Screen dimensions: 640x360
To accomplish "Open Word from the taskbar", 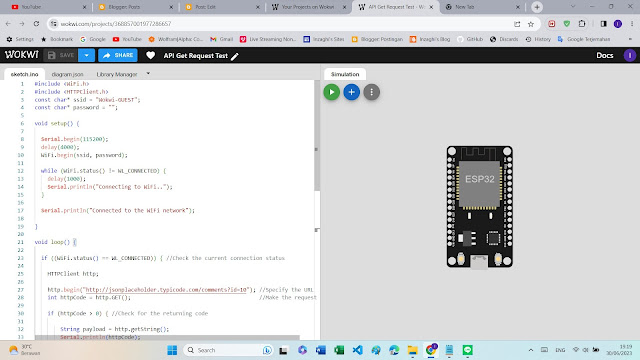I will [320, 350].
